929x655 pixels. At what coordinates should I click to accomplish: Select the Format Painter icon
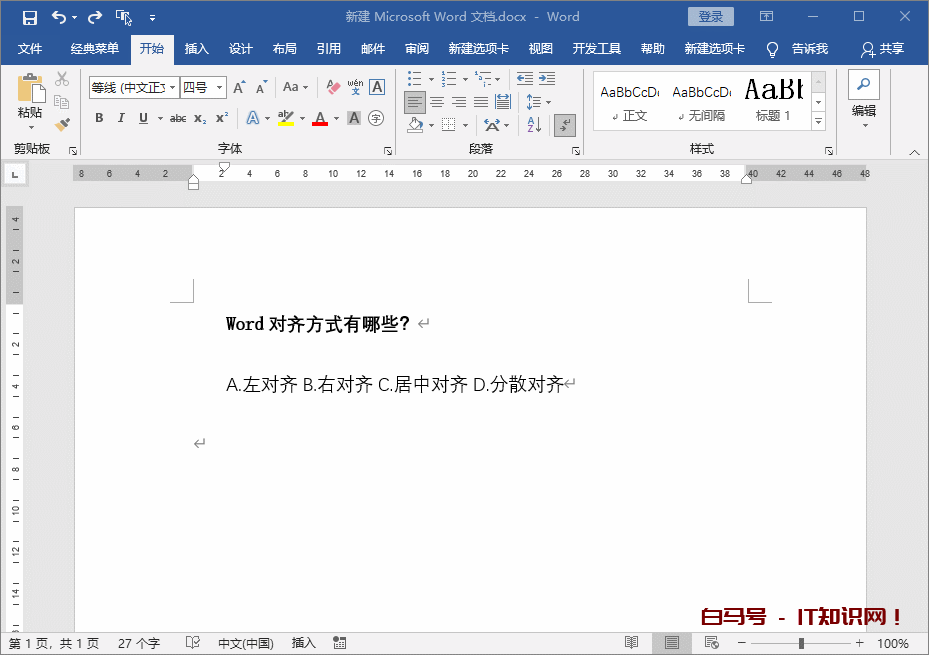coord(63,124)
